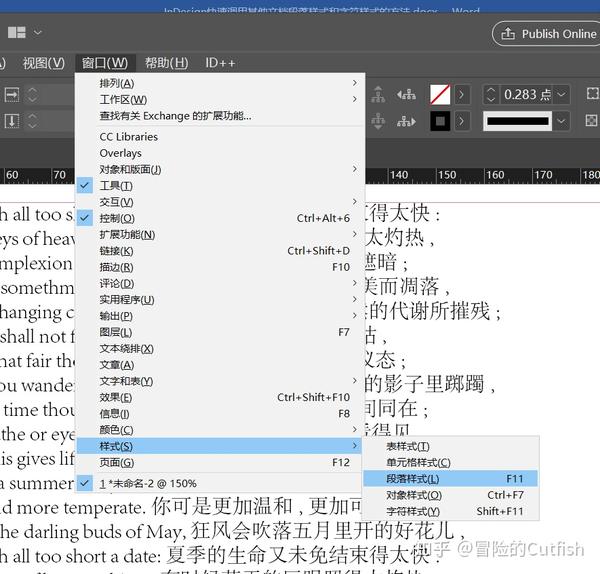The width and height of the screenshot is (600, 574).
Task: Click the 窗口(W) menu in the menu bar
Action: pyautogui.click(x=104, y=63)
